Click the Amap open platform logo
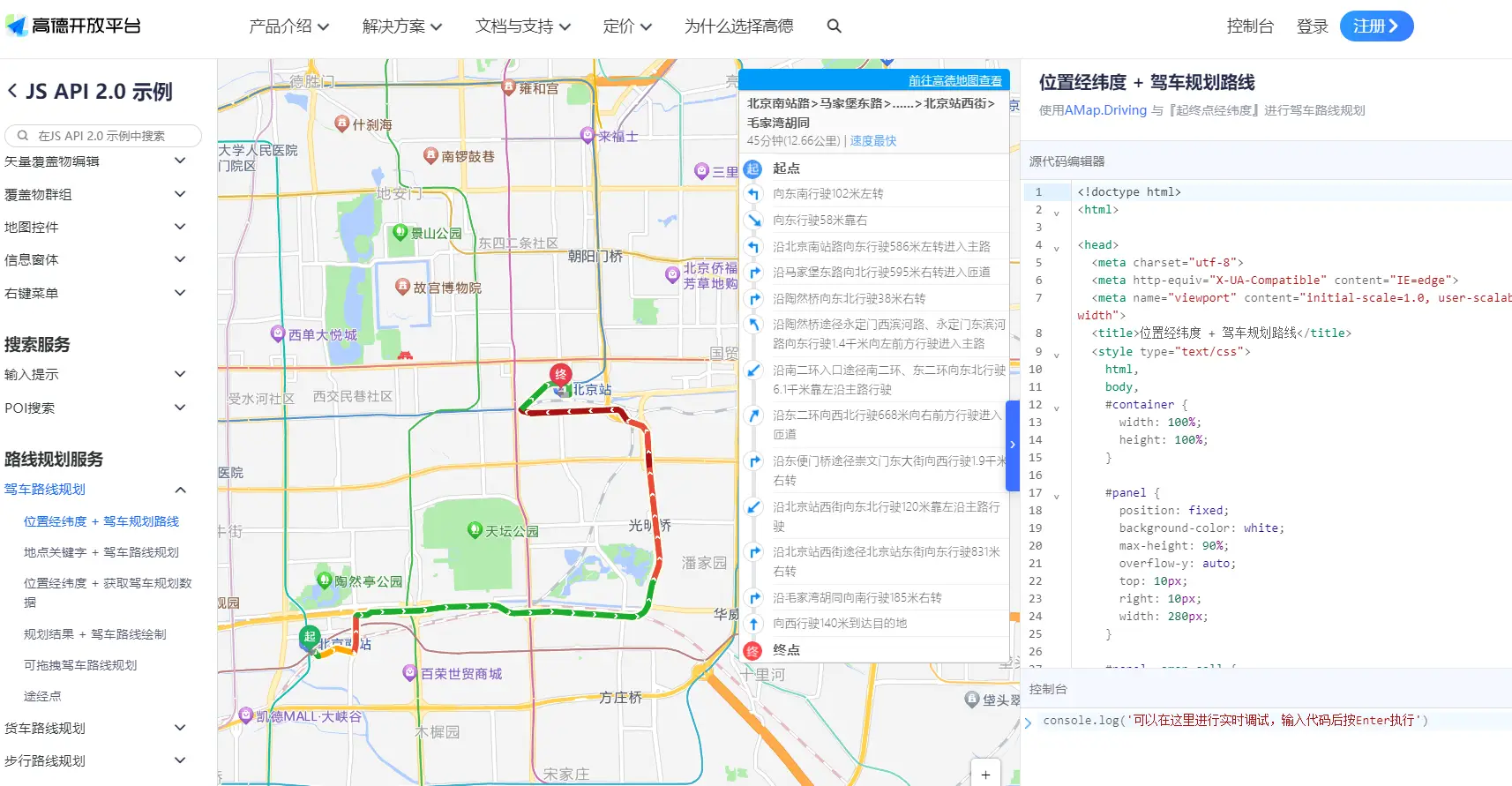The image size is (1512, 786). [73, 26]
